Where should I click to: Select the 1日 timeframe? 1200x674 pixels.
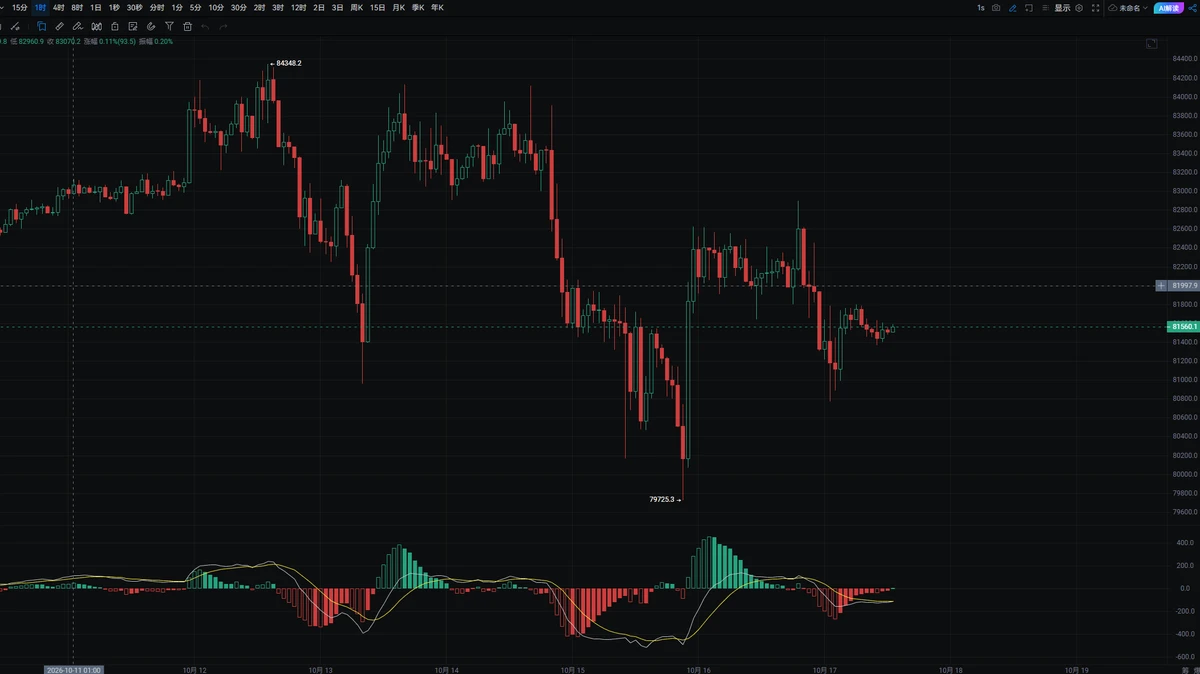[x=96, y=8]
